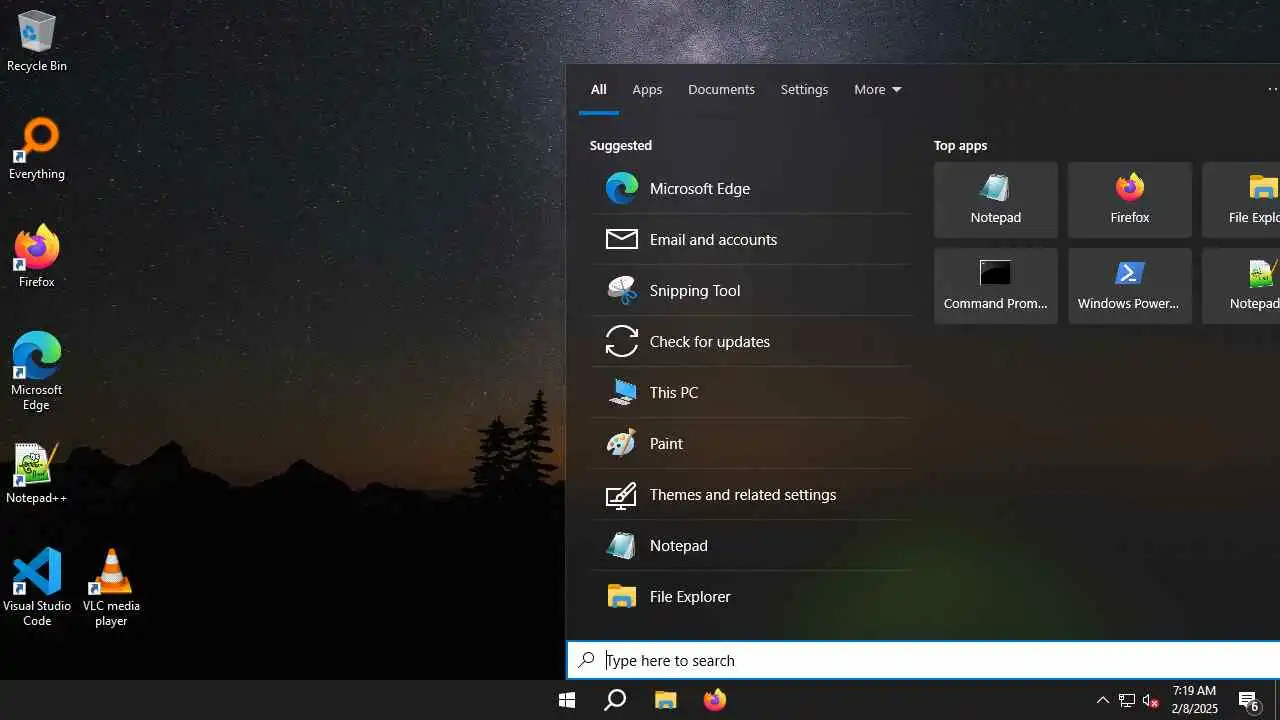Expand the More filter dropdown

point(877,89)
